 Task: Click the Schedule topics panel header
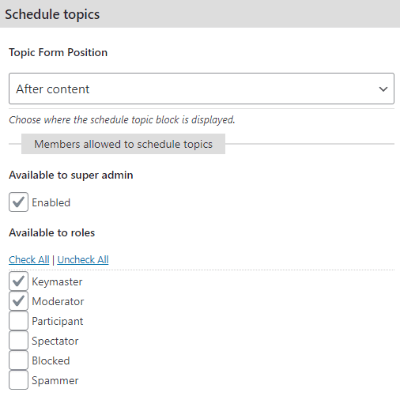(x=200, y=14)
